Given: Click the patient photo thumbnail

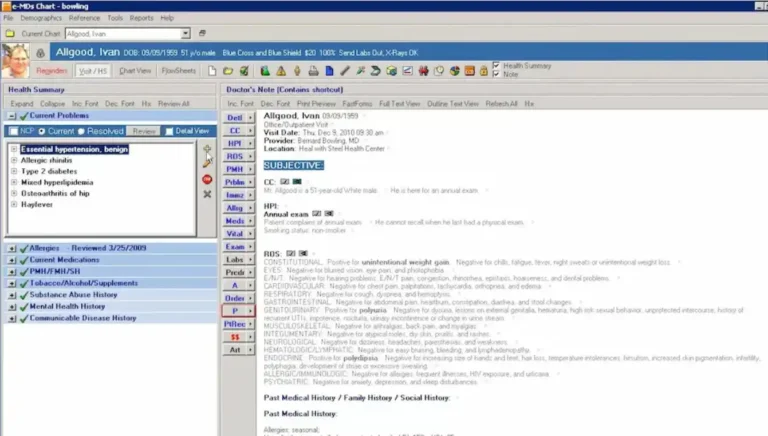Looking at the screenshot, I should 15,61.
